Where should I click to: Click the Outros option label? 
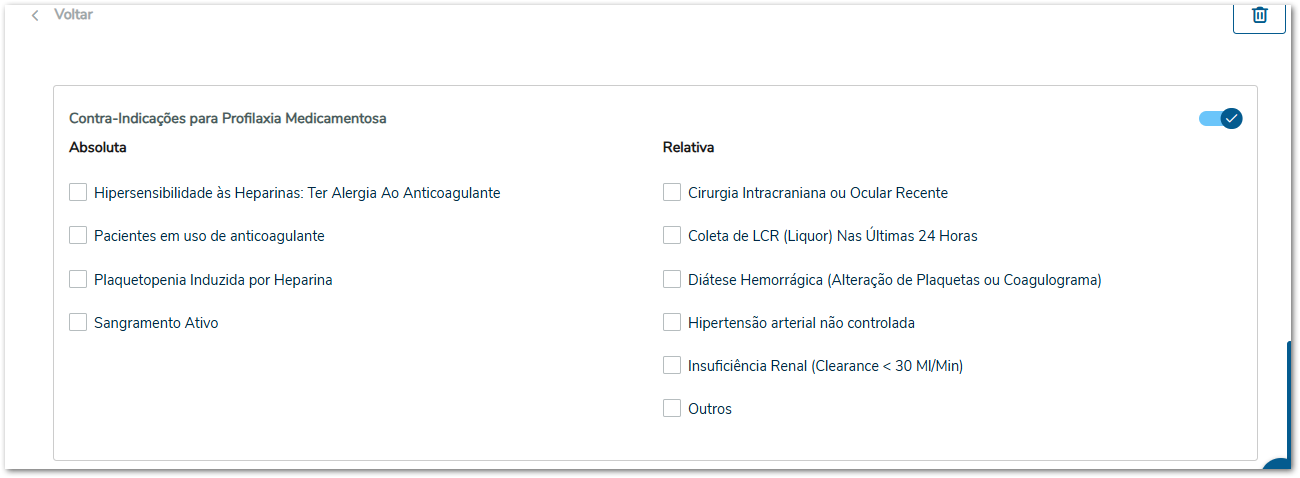(710, 409)
